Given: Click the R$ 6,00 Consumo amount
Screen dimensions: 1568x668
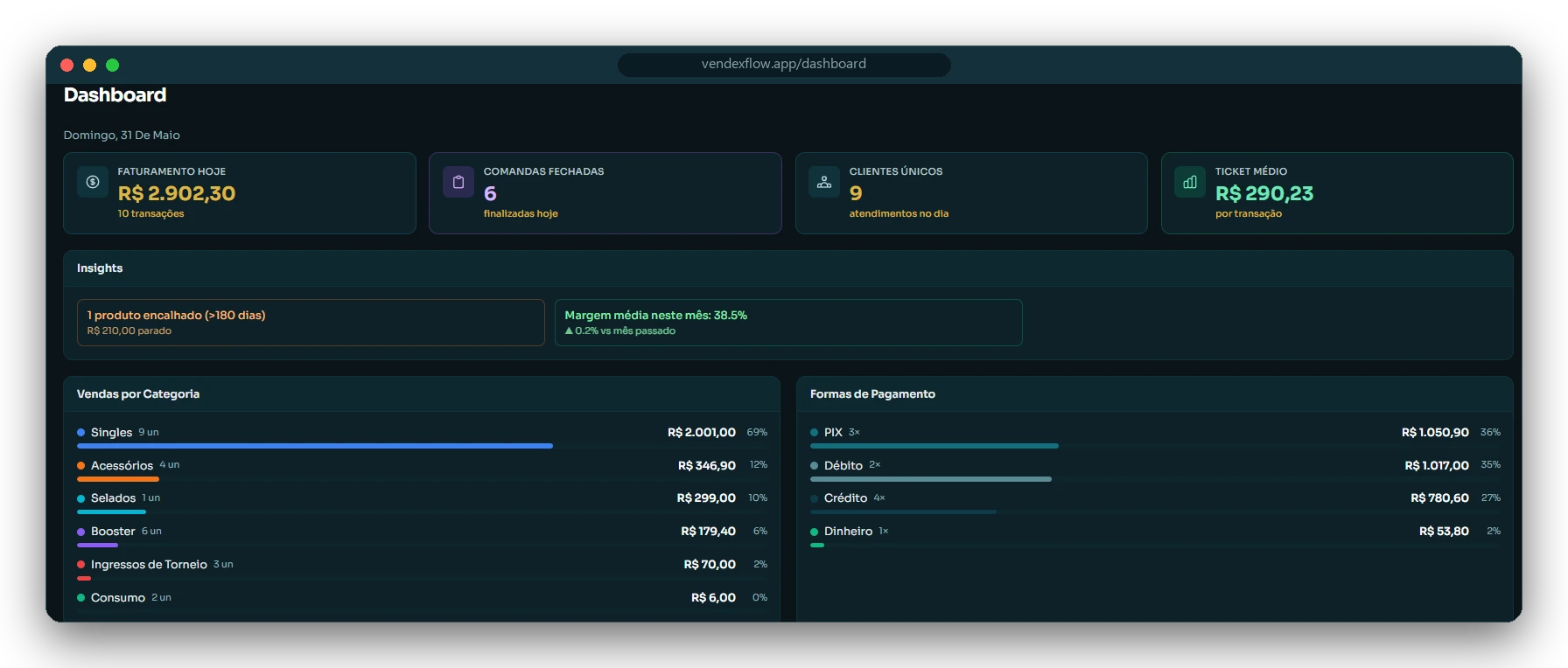Looking at the screenshot, I should pos(713,597).
